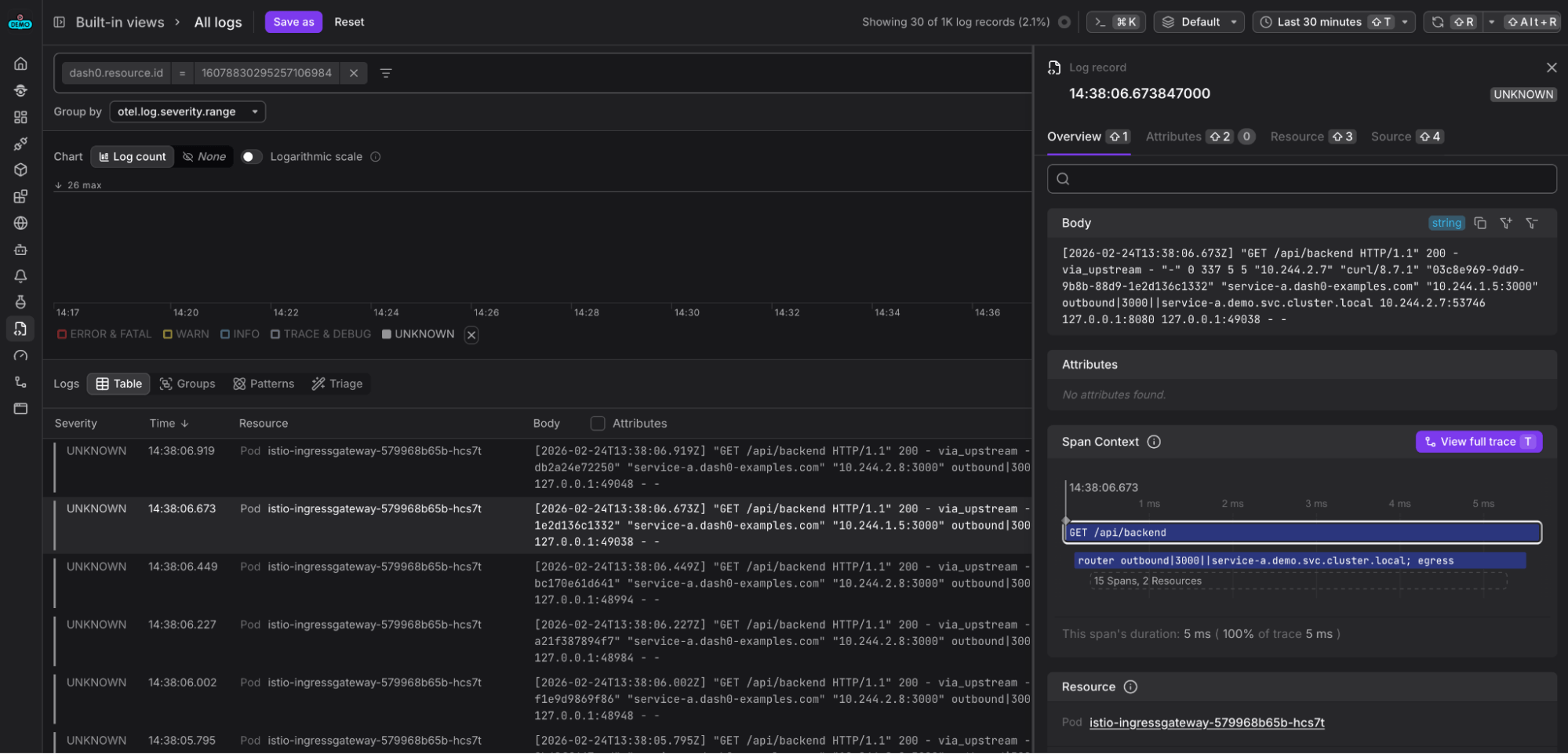Toggle Logarithmic scale switch
This screenshot has width=1568, height=754.
[251, 157]
